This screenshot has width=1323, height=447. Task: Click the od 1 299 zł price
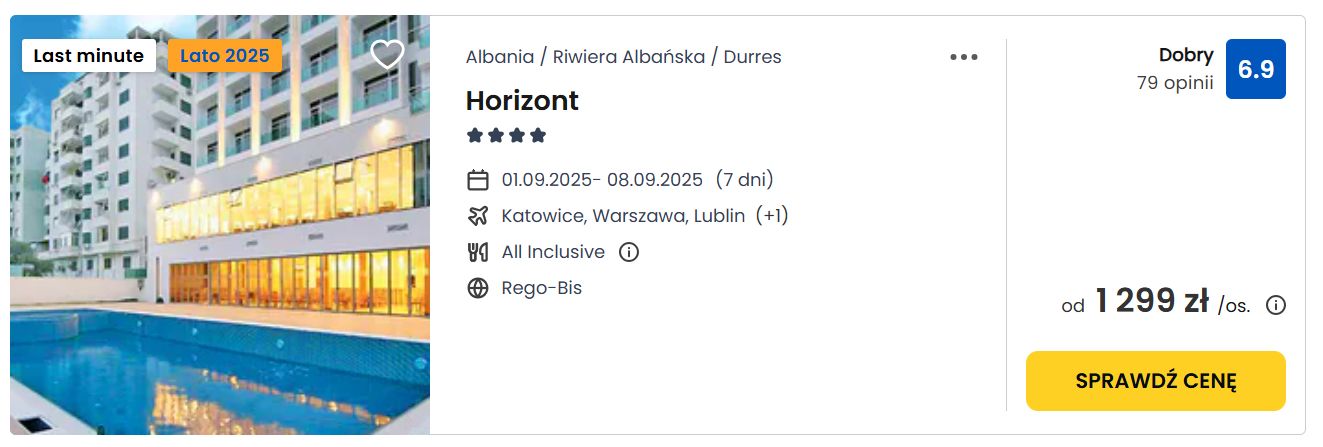[x=1150, y=302]
